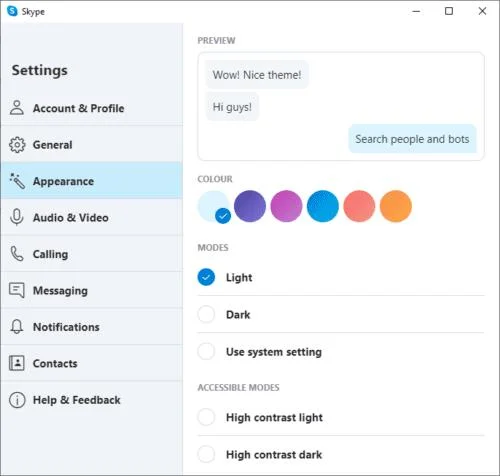Image resolution: width=500 pixels, height=476 pixels.
Task: Click the COLOUR section label
Action: coord(215,179)
